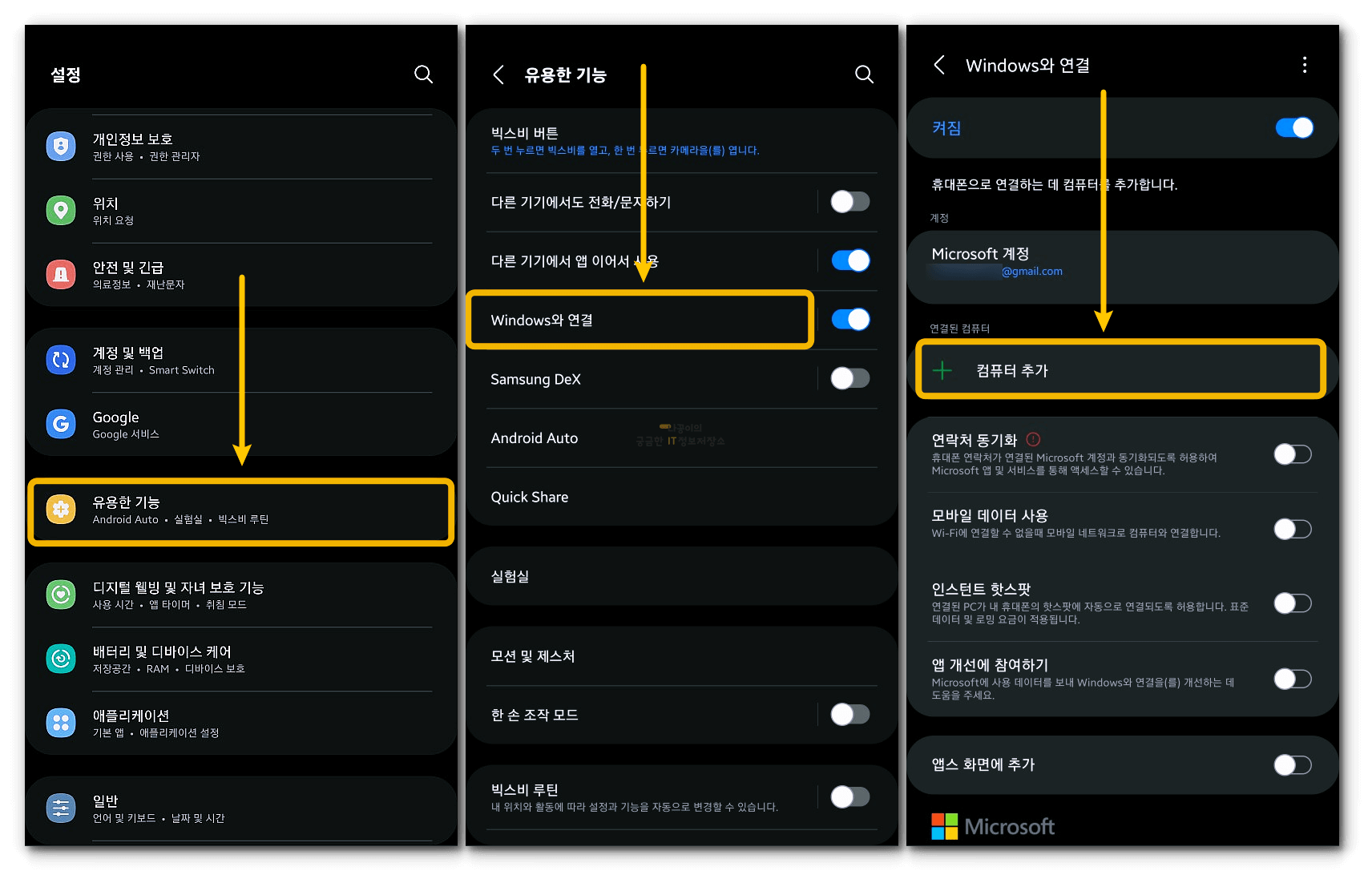Open Quick Share option

click(681, 497)
